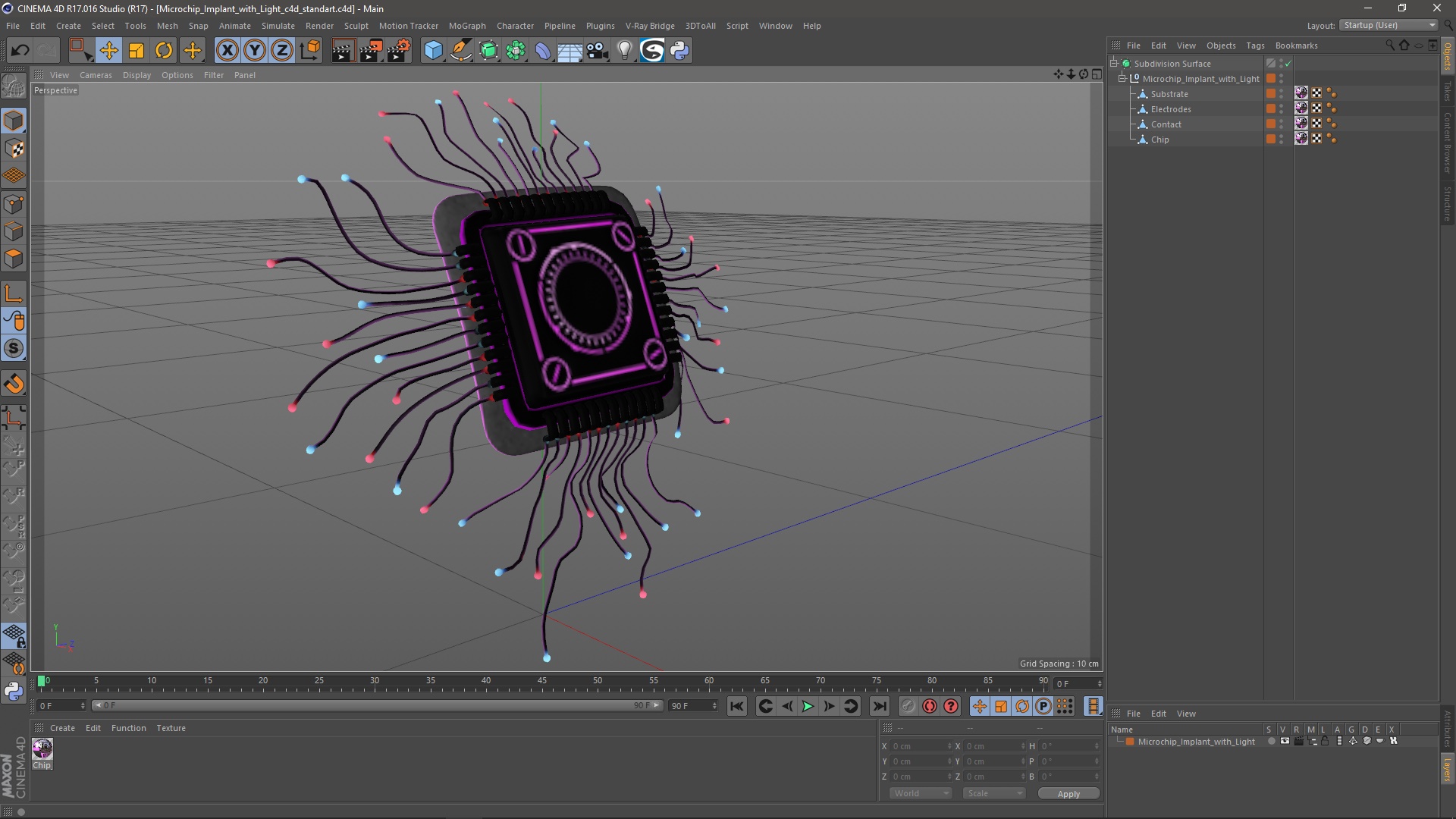
Task: Open the File menu
Action: (x=13, y=26)
